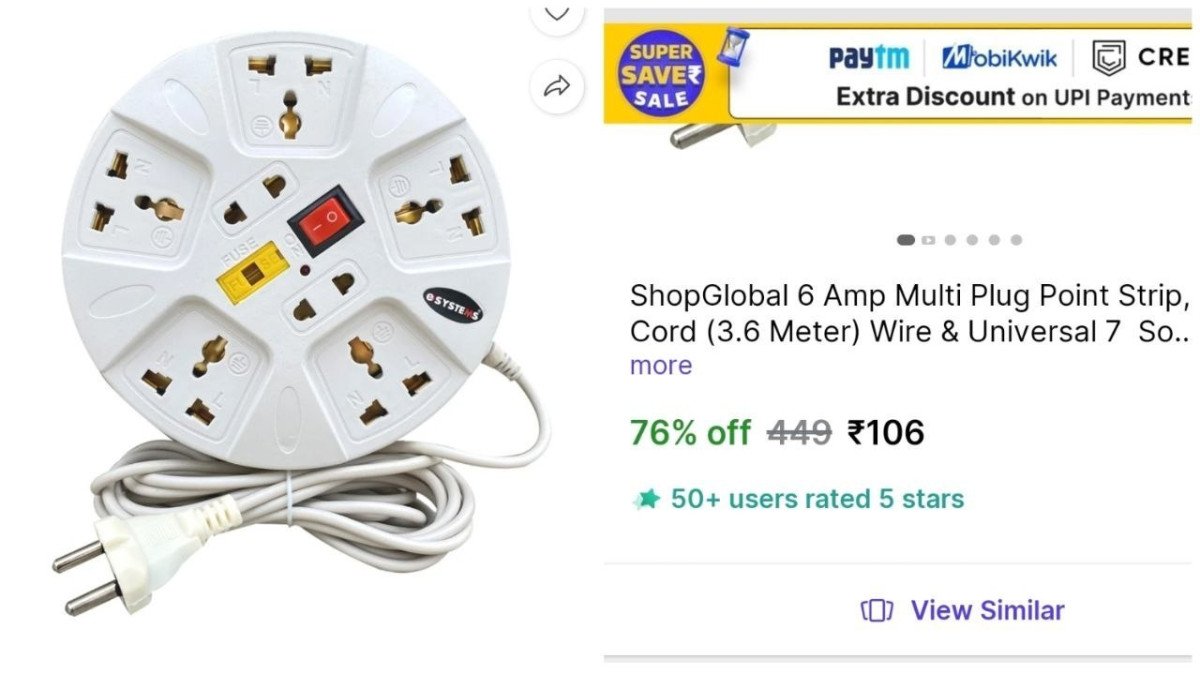The height and width of the screenshot is (674, 1200).
Task: Click '50+ users rated 5 stars' text
Action: click(817, 499)
